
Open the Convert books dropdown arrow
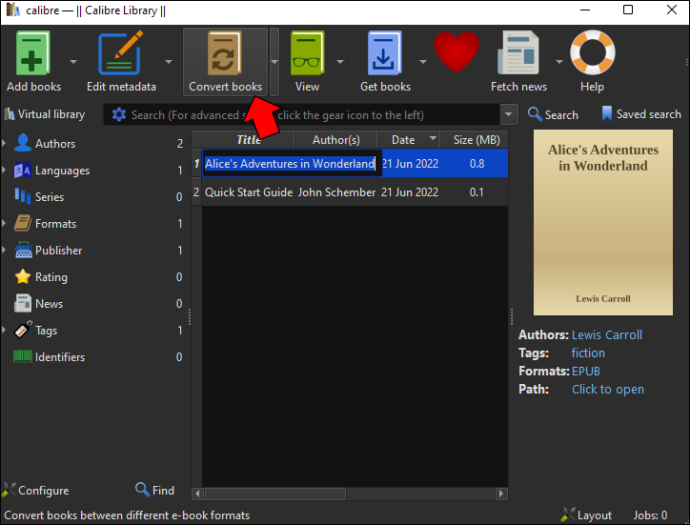pyautogui.click(x=274, y=62)
